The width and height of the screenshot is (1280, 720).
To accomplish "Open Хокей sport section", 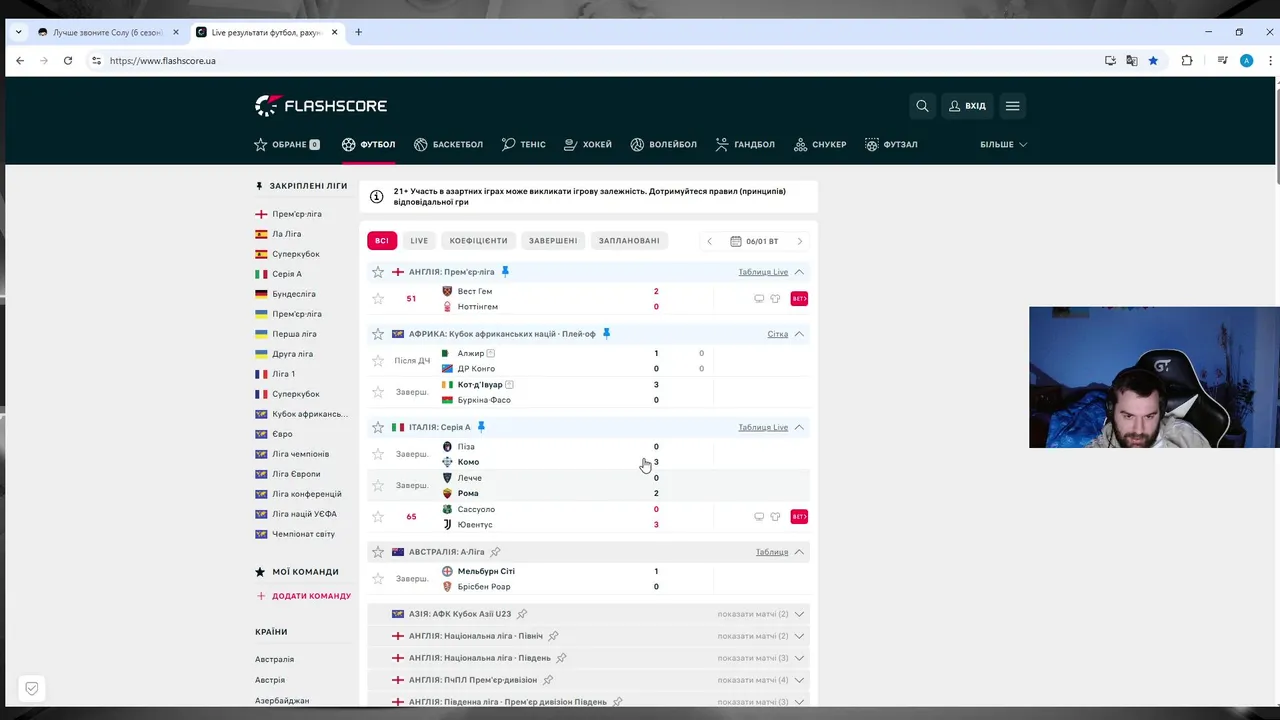I will point(588,145).
